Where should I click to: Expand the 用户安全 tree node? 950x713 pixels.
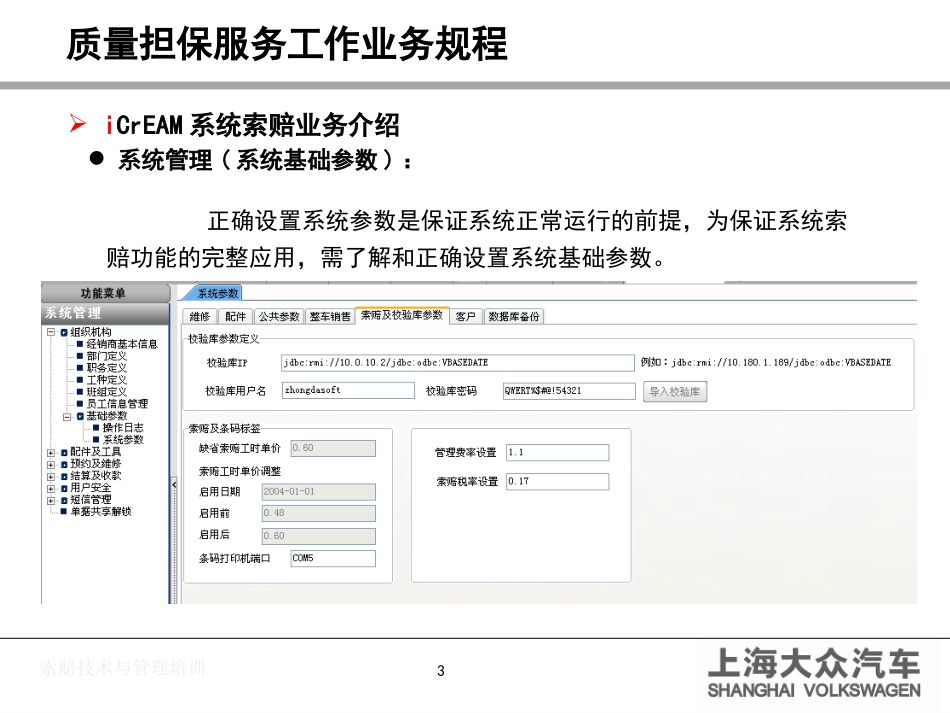point(51,488)
